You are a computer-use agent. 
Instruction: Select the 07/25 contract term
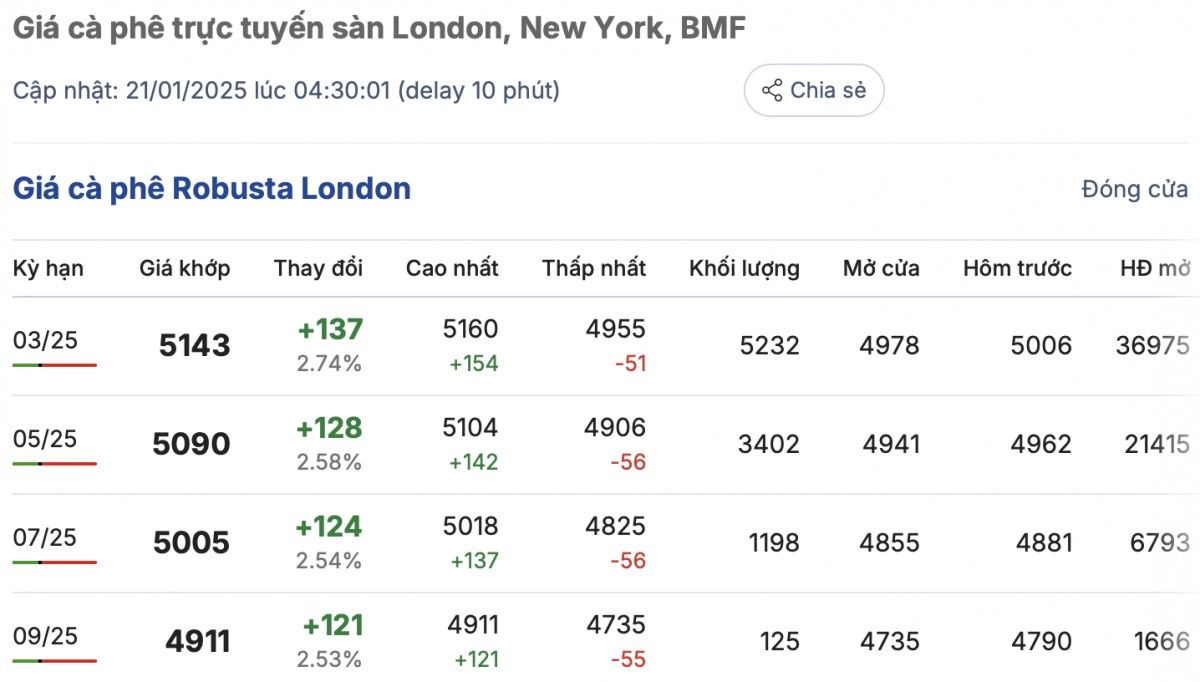(45, 537)
